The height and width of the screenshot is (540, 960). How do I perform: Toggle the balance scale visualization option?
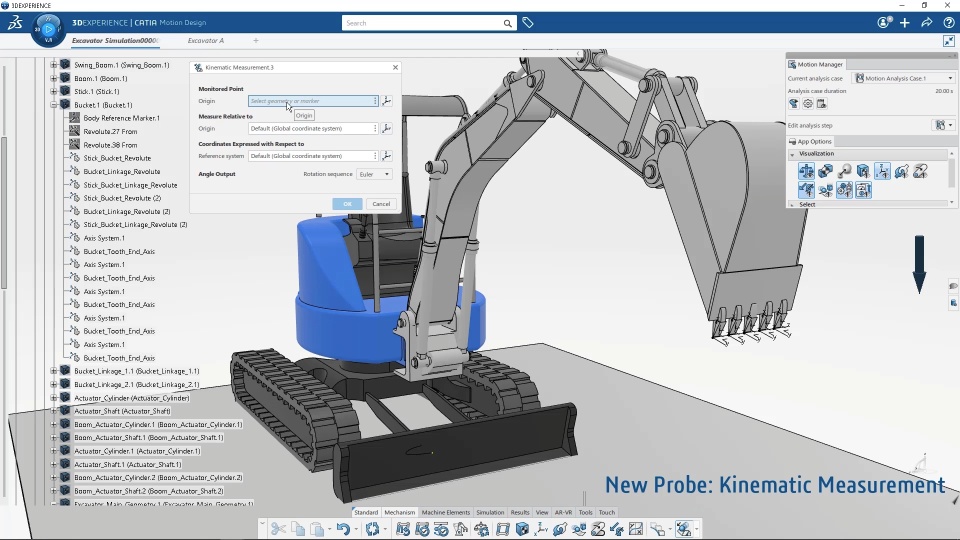[806, 171]
